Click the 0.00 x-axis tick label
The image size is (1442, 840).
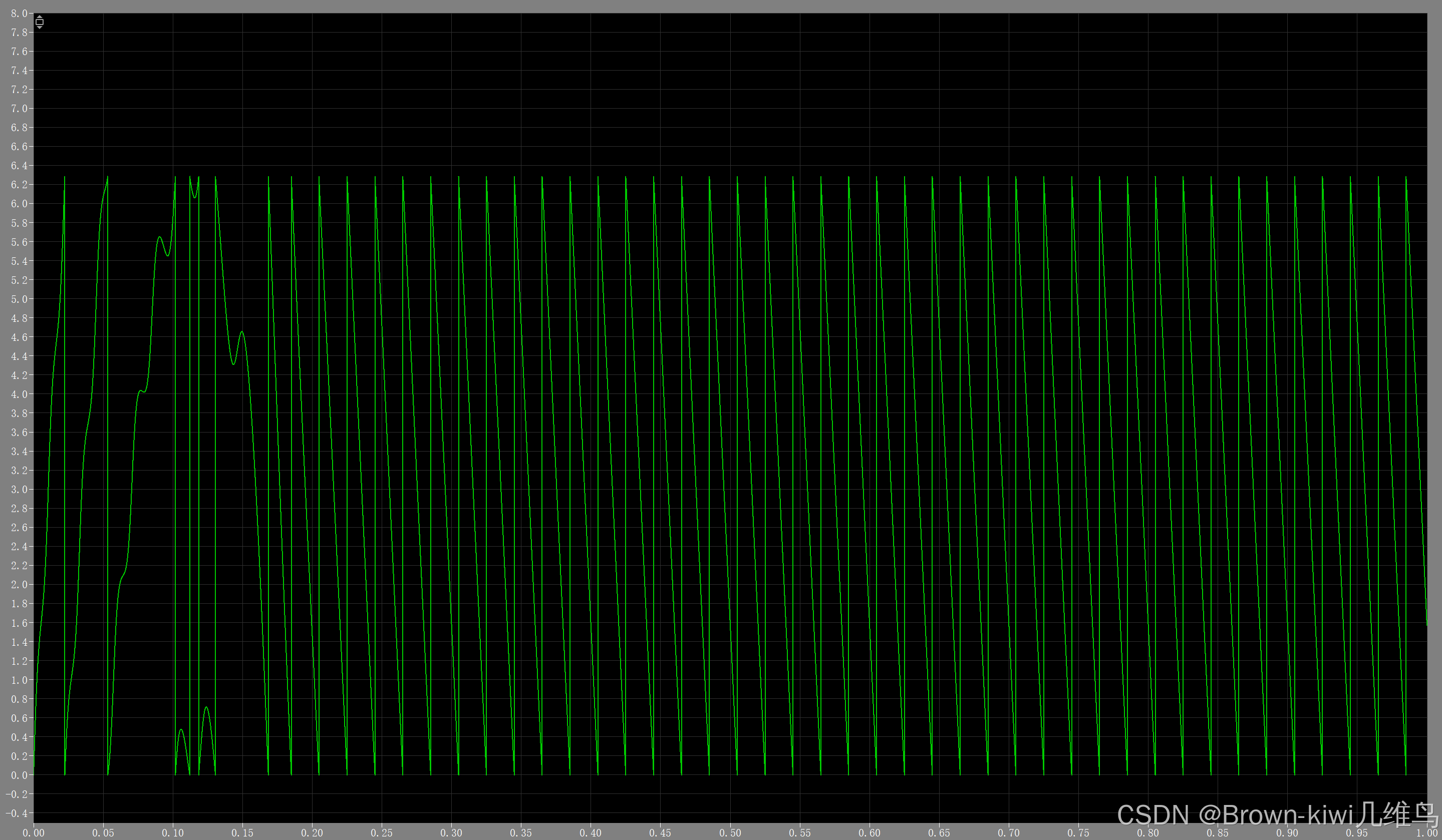33,832
